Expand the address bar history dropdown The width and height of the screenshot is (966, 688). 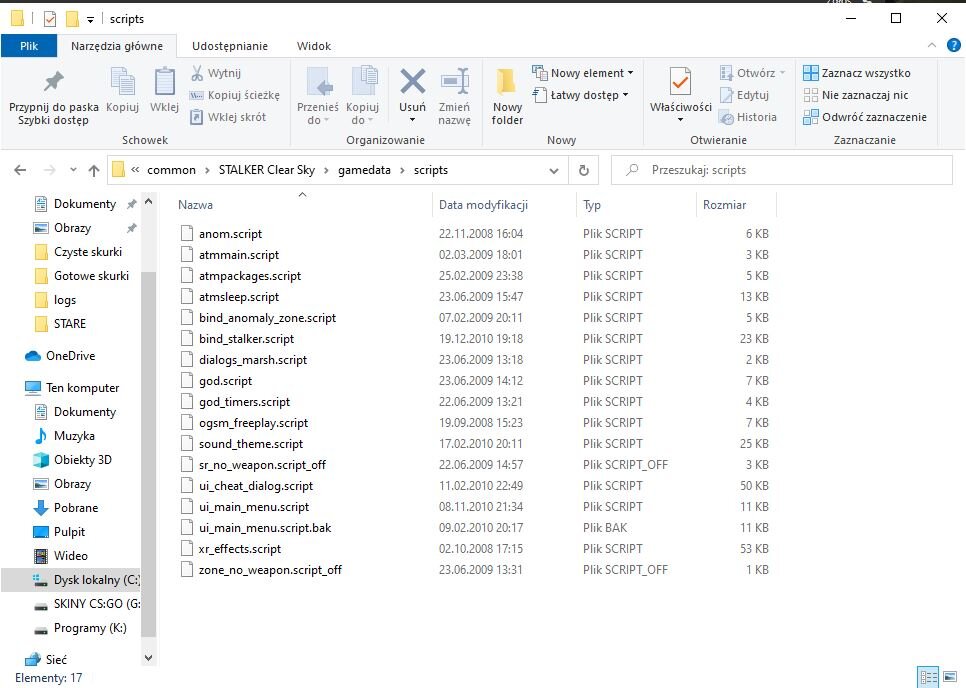(555, 170)
